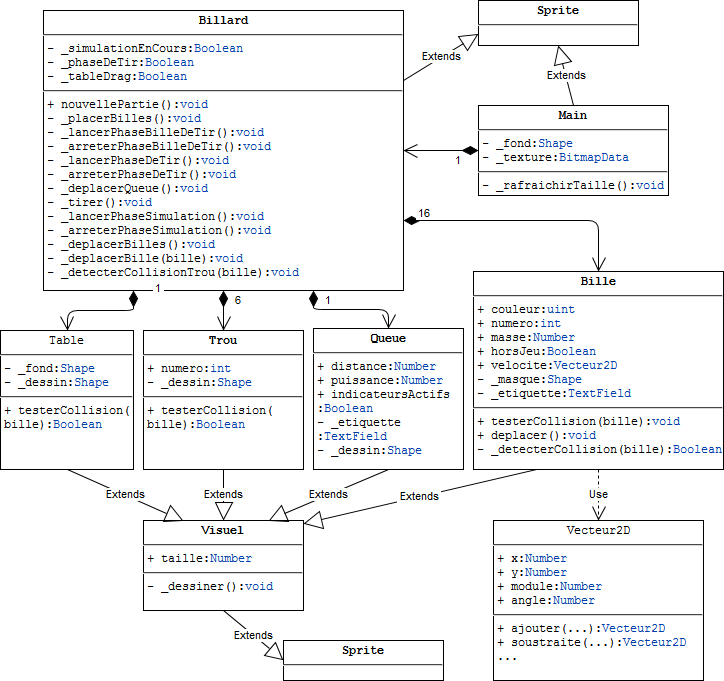Select the masse:Number attribute
This screenshot has width=724, height=681.
tap(526, 337)
